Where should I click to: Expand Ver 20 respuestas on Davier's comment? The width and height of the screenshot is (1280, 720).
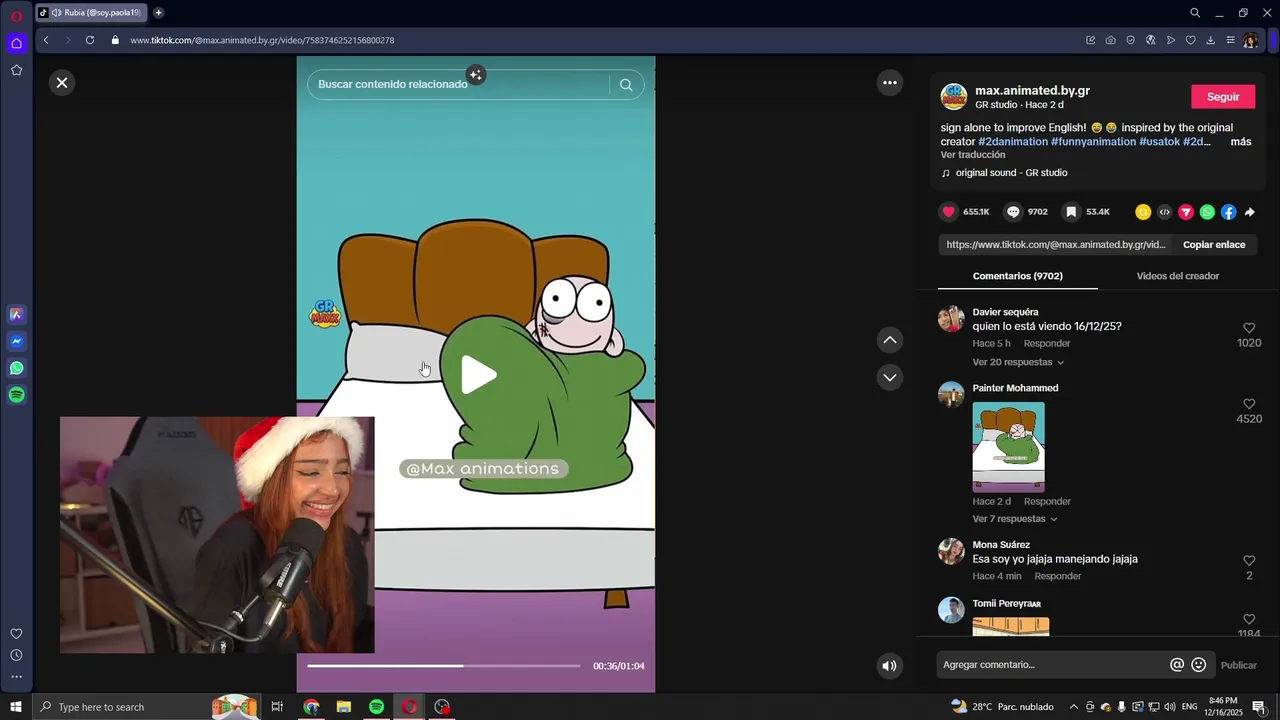click(x=1018, y=362)
